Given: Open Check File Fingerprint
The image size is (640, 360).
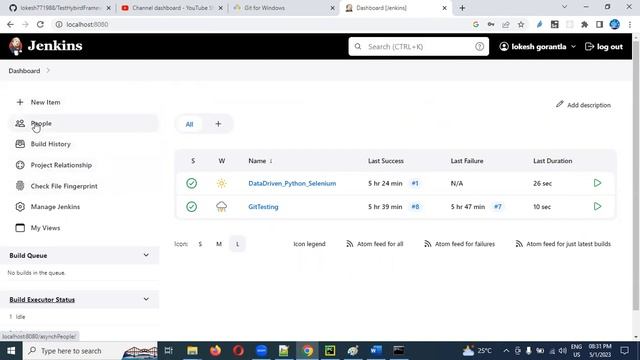Looking at the screenshot, I should click(x=64, y=186).
